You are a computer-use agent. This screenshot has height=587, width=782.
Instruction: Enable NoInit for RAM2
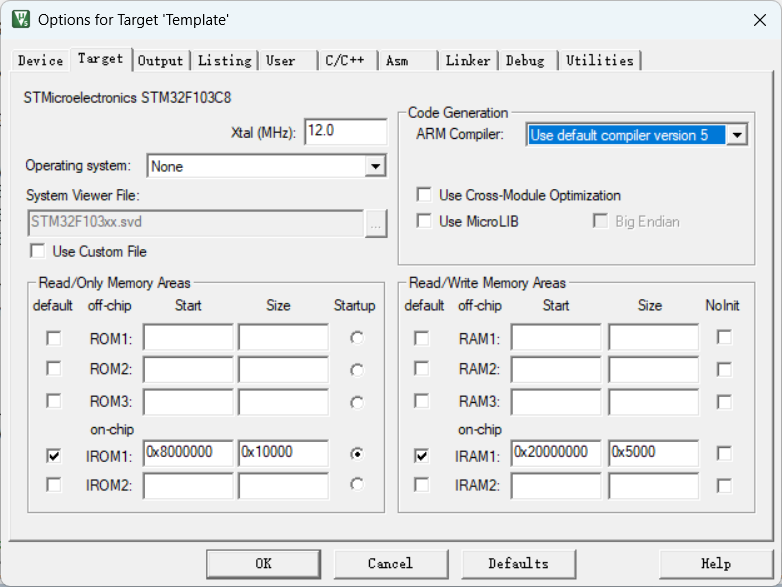coord(724,370)
